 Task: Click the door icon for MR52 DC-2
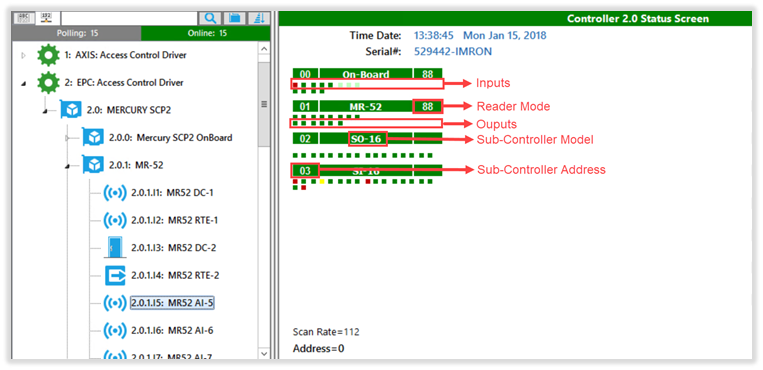click(115, 247)
